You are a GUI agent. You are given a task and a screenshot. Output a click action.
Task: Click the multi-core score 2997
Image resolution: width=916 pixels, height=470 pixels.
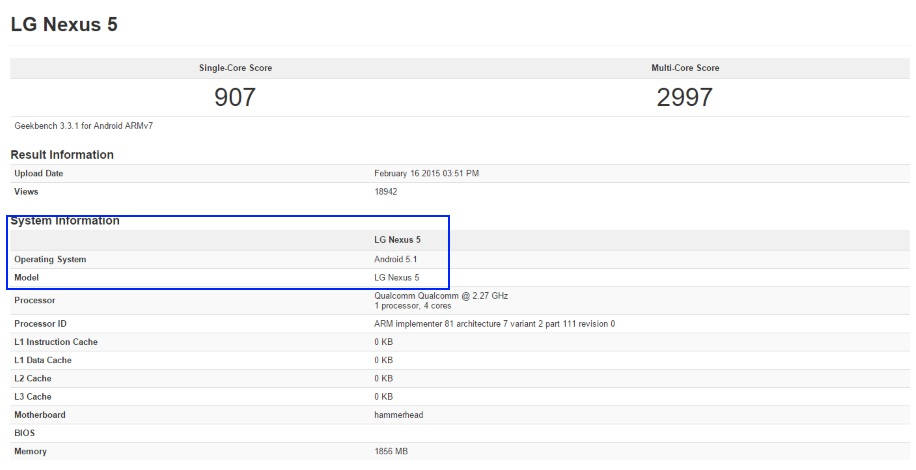685,97
